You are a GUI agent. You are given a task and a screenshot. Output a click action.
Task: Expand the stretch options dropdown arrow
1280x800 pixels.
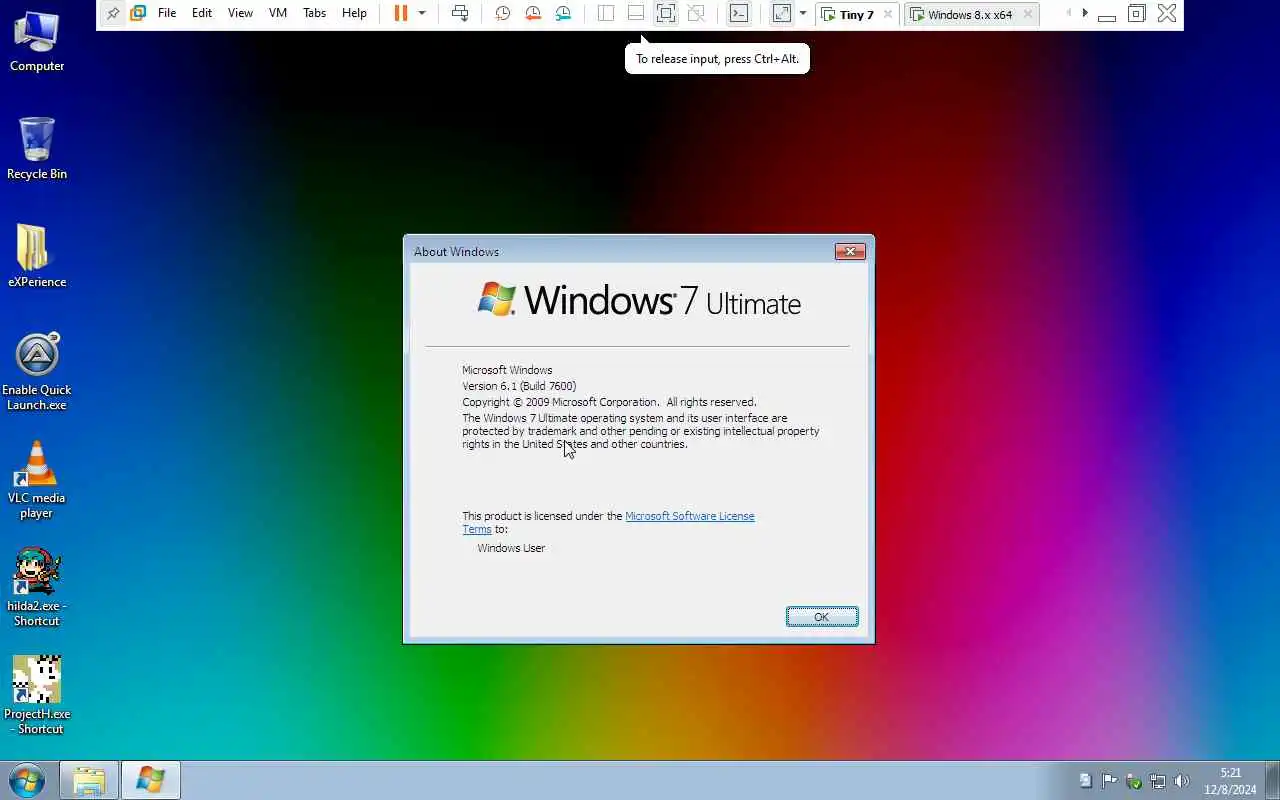coord(803,13)
